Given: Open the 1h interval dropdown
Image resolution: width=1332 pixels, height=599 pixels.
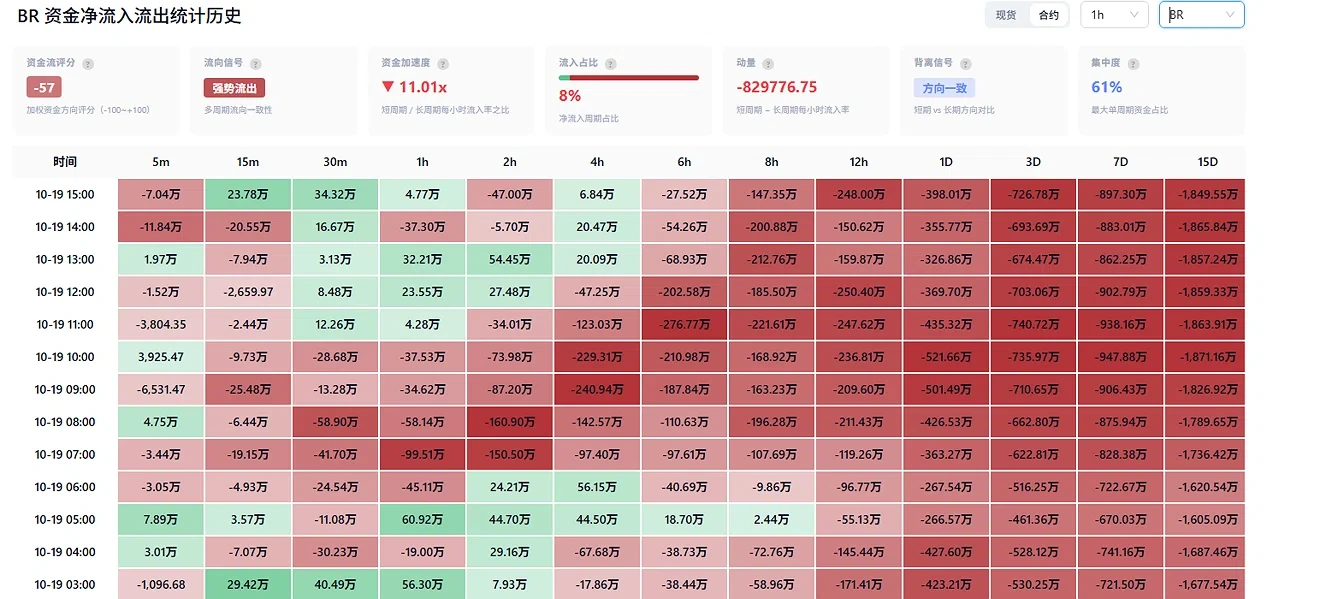Looking at the screenshot, I should click(1114, 15).
